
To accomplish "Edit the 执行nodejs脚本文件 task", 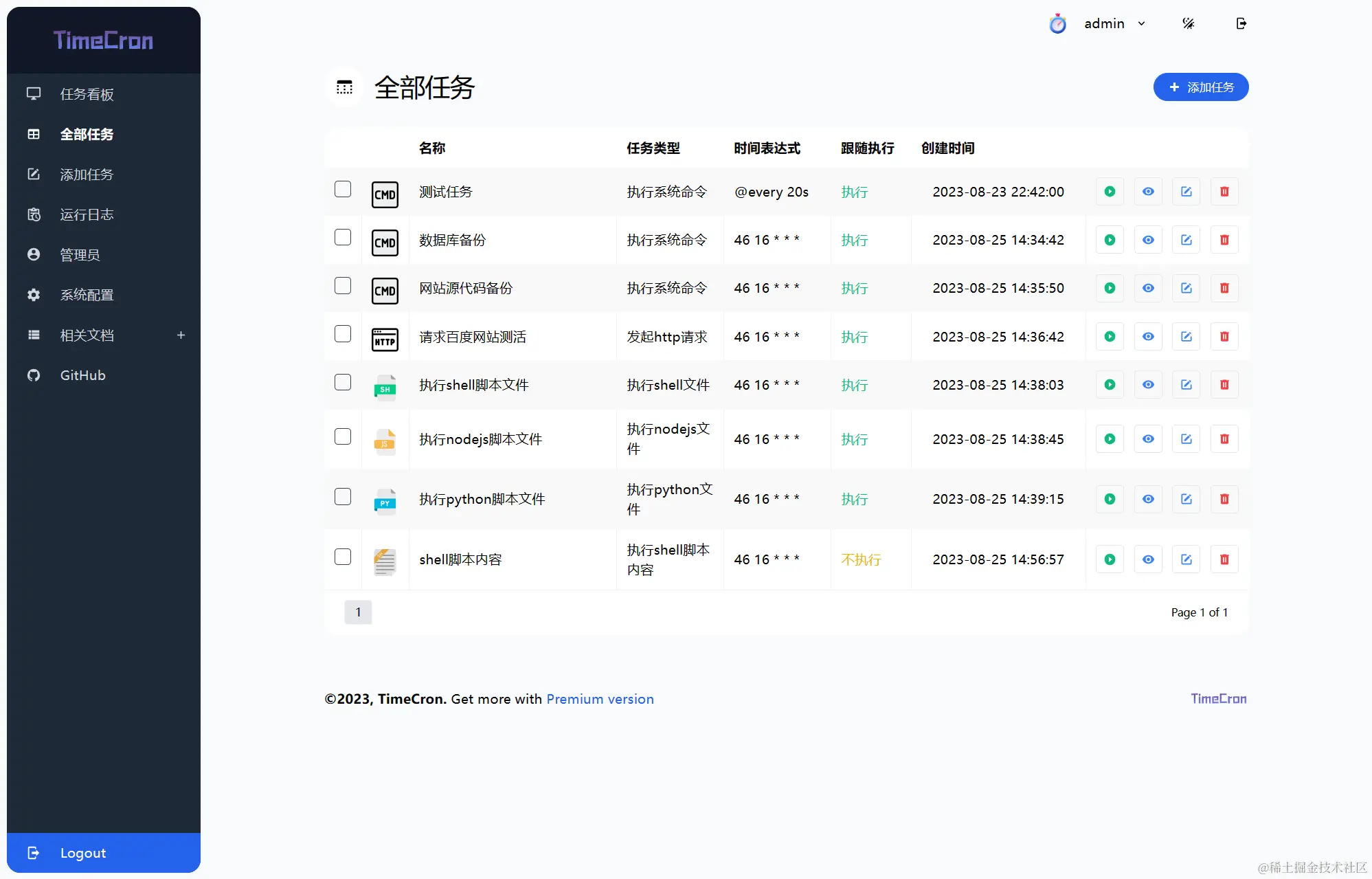I will point(1186,439).
